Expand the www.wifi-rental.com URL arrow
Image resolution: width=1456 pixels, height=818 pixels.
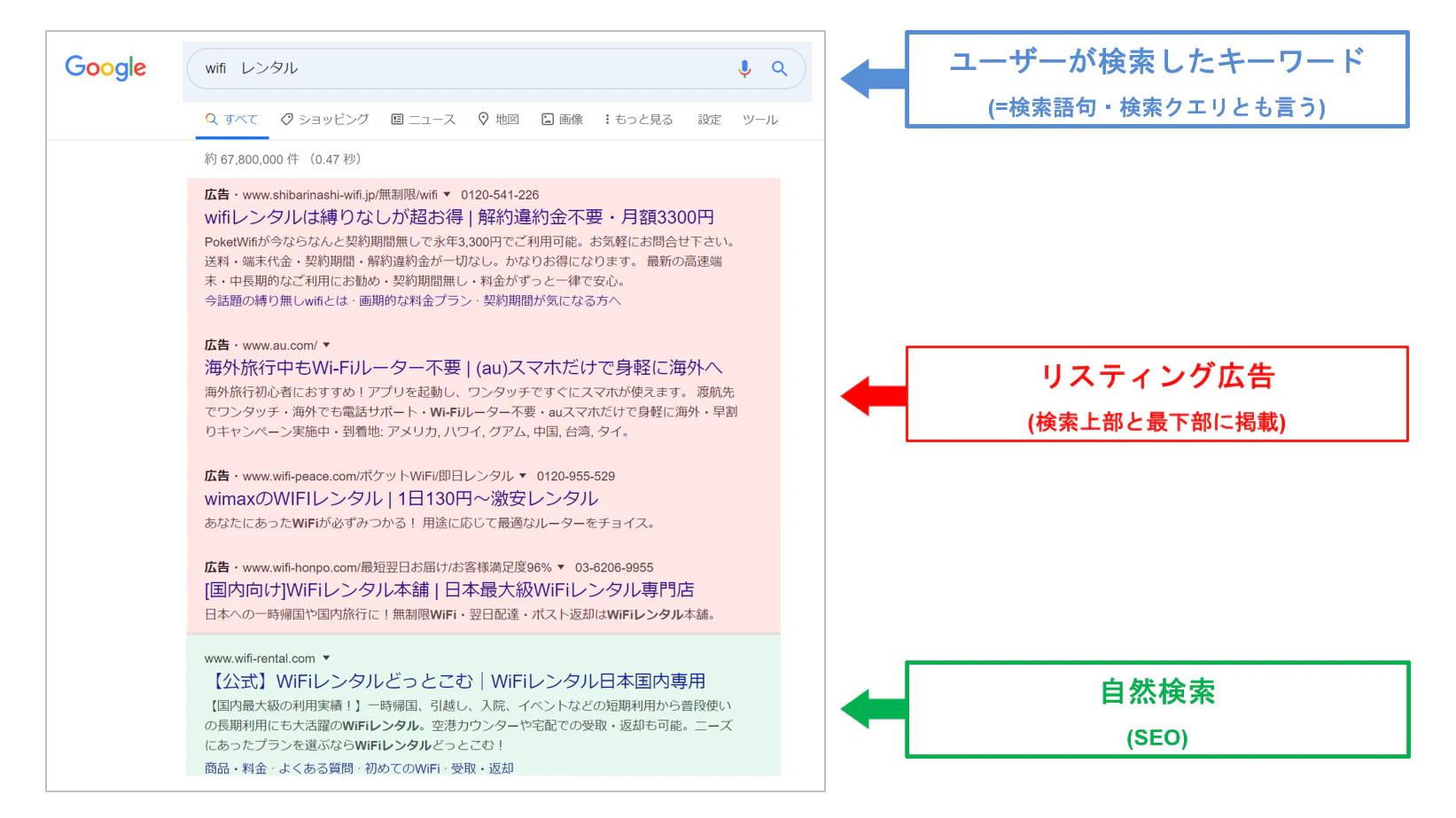click(x=326, y=658)
